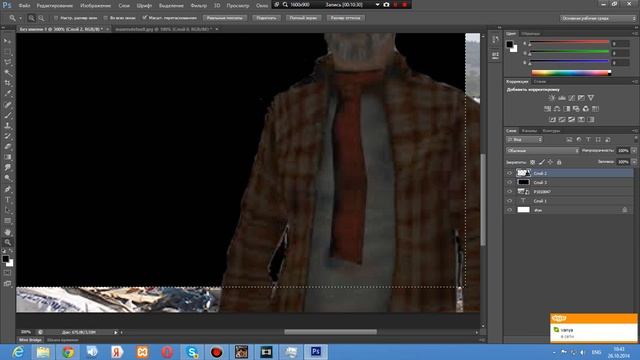
Task: Open the zoom tool preset picker arrow
Action: tap(20, 18)
